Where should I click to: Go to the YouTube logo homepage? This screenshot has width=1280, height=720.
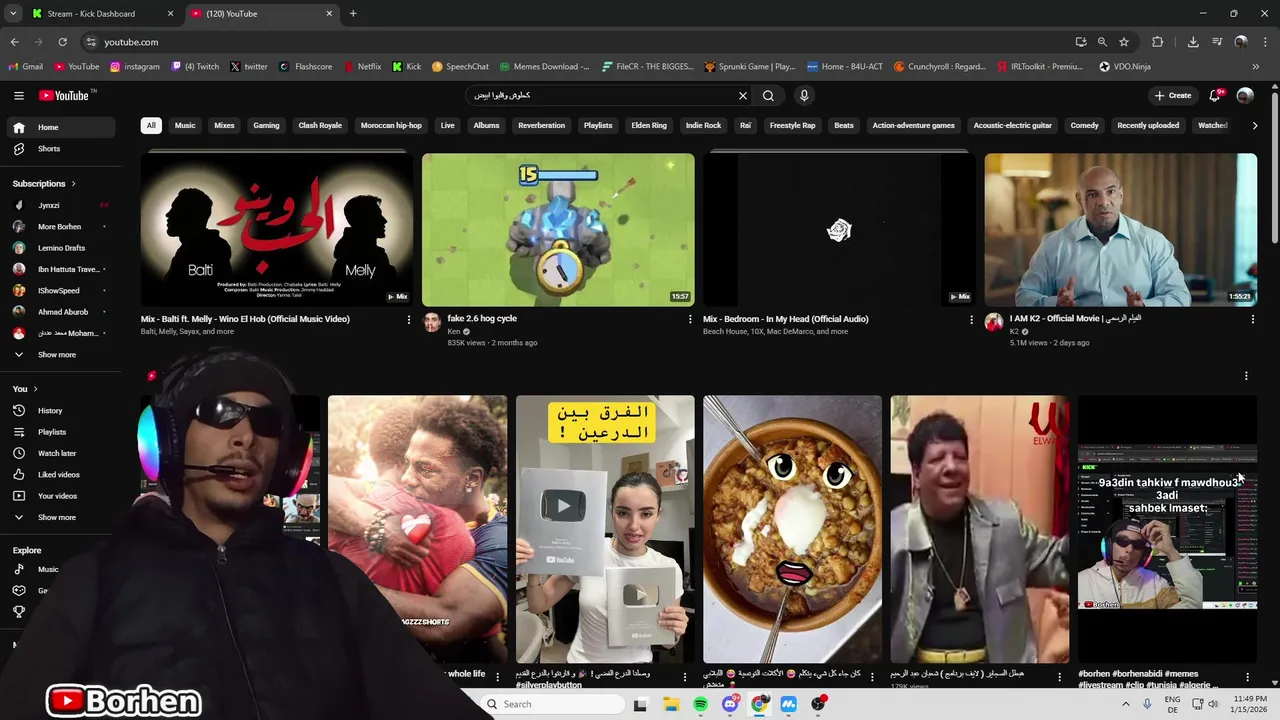[66, 96]
